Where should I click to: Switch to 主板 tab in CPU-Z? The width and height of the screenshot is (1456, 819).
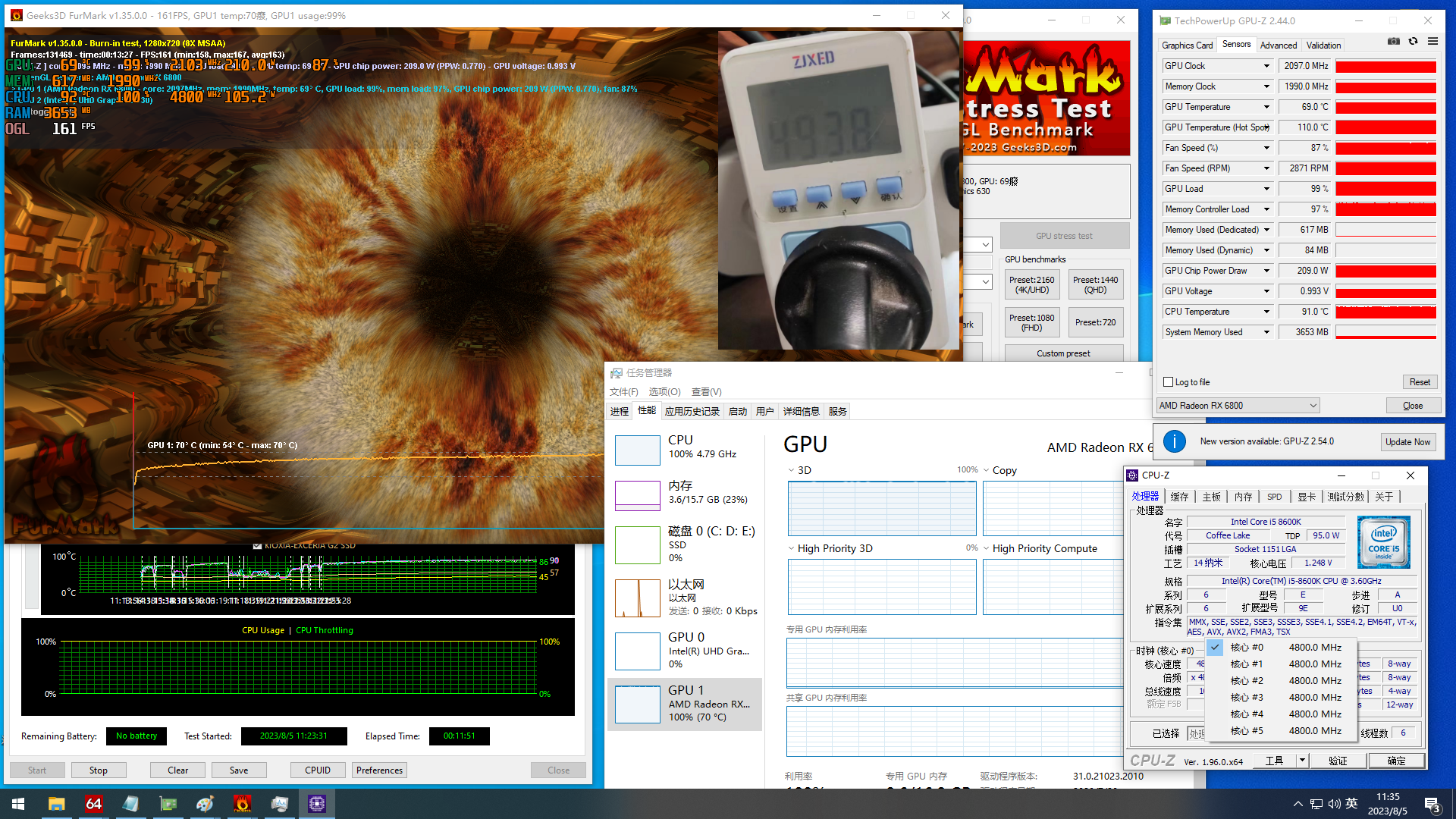pos(1212,497)
